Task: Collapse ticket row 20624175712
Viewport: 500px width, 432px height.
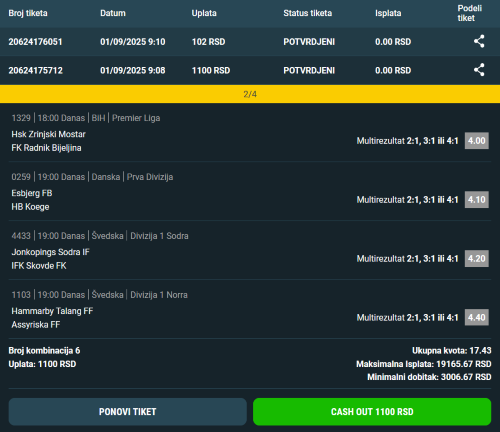Action: (250, 70)
